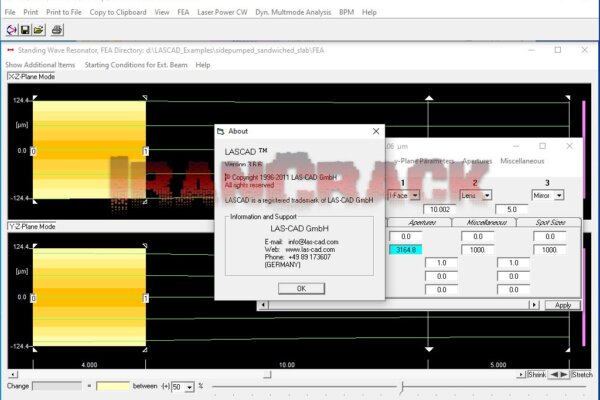
Task: Open the File menu
Action: pos(10,12)
